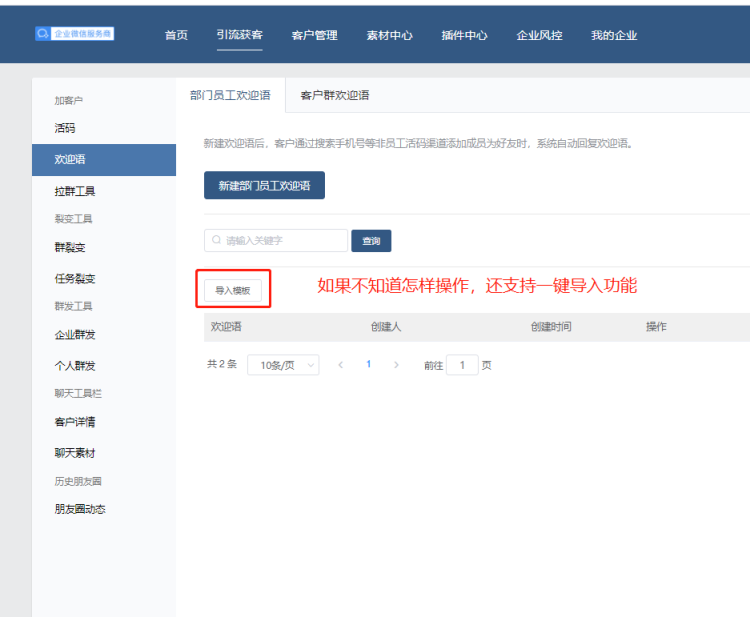Click the 导入模板 button
The image size is (750, 617).
(x=233, y=290)
